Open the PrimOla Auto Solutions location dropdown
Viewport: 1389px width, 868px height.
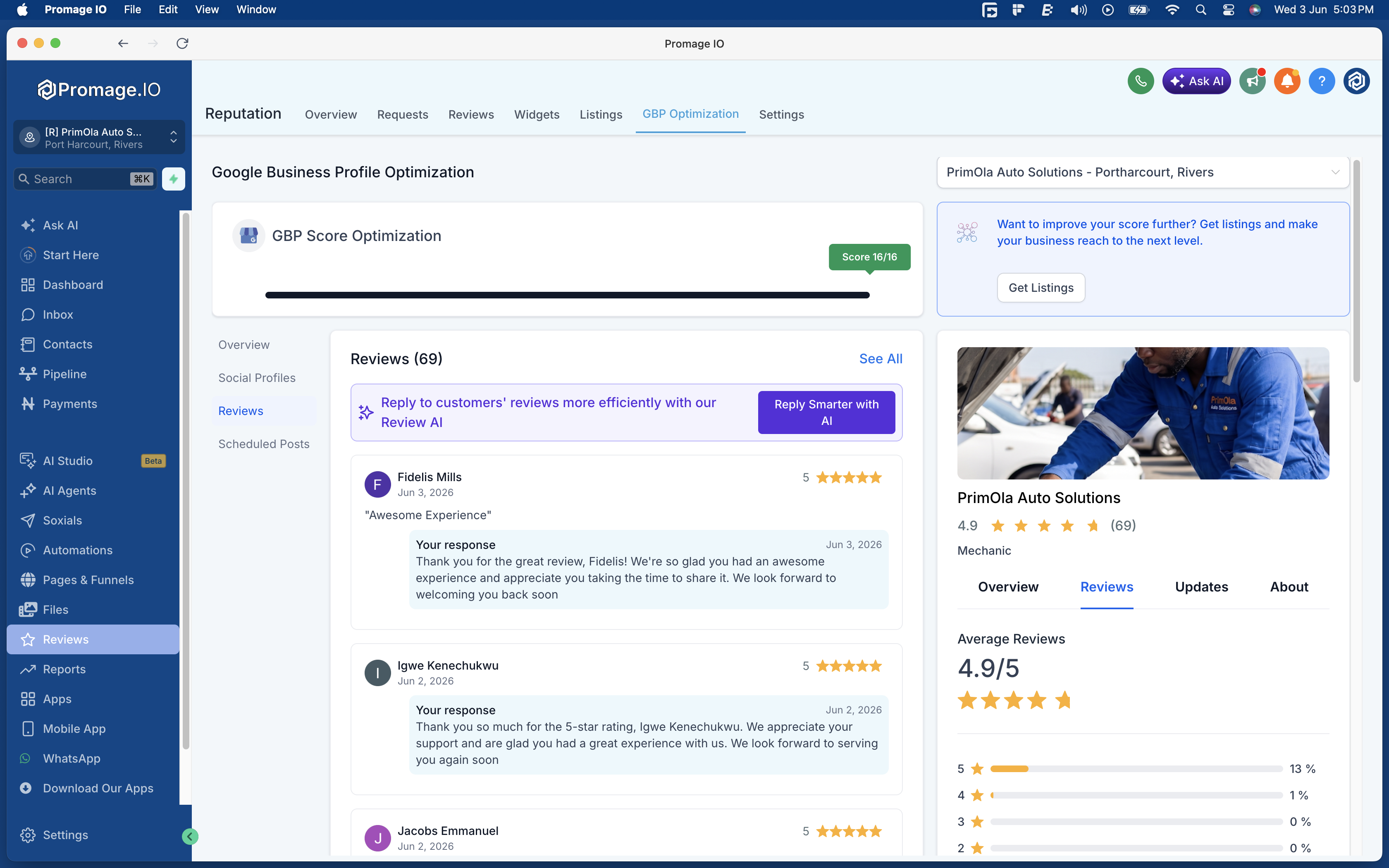tap(1143, 172)
